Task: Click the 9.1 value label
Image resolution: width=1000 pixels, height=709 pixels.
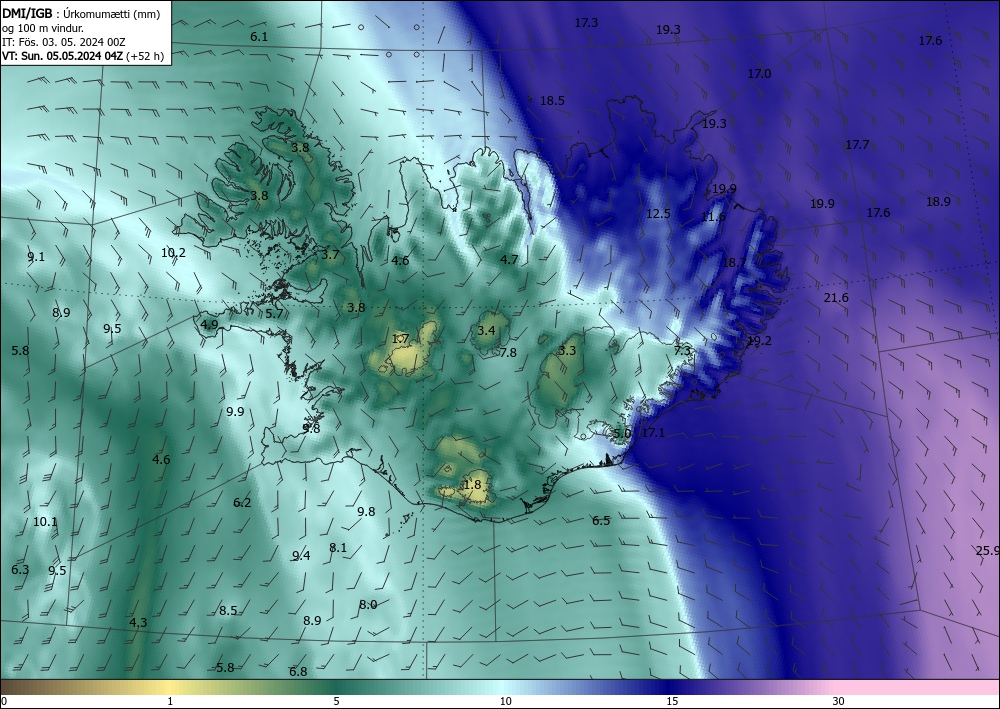Action: [36, 257]
